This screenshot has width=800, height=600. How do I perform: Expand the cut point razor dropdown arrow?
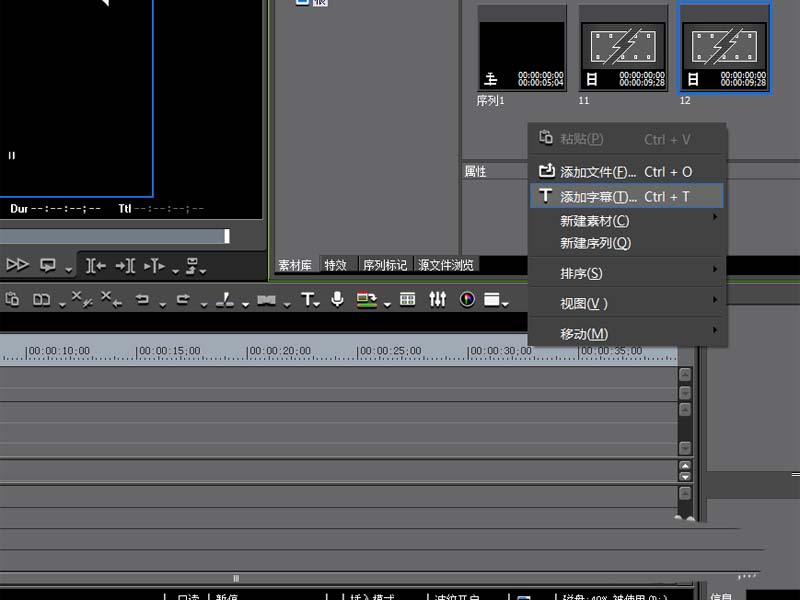[245, 305]
